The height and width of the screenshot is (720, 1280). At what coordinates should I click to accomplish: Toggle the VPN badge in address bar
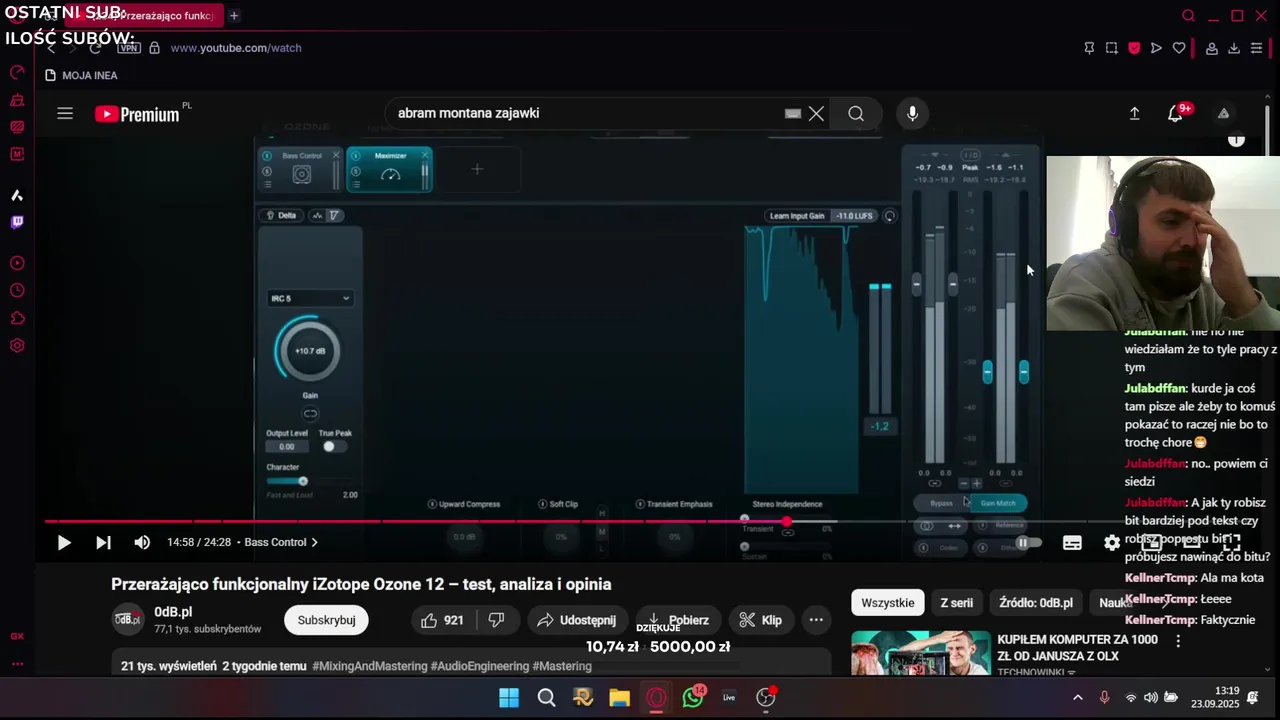coord(129,47)
